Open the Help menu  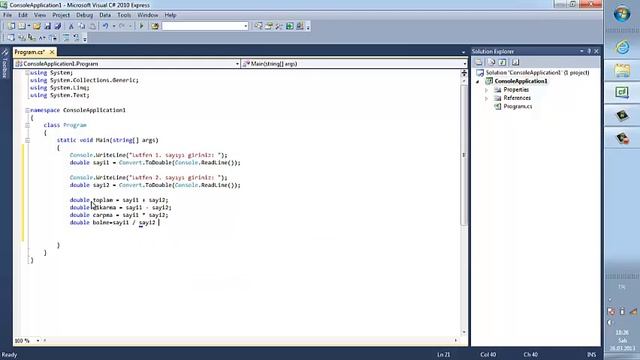tap(170, 15)
